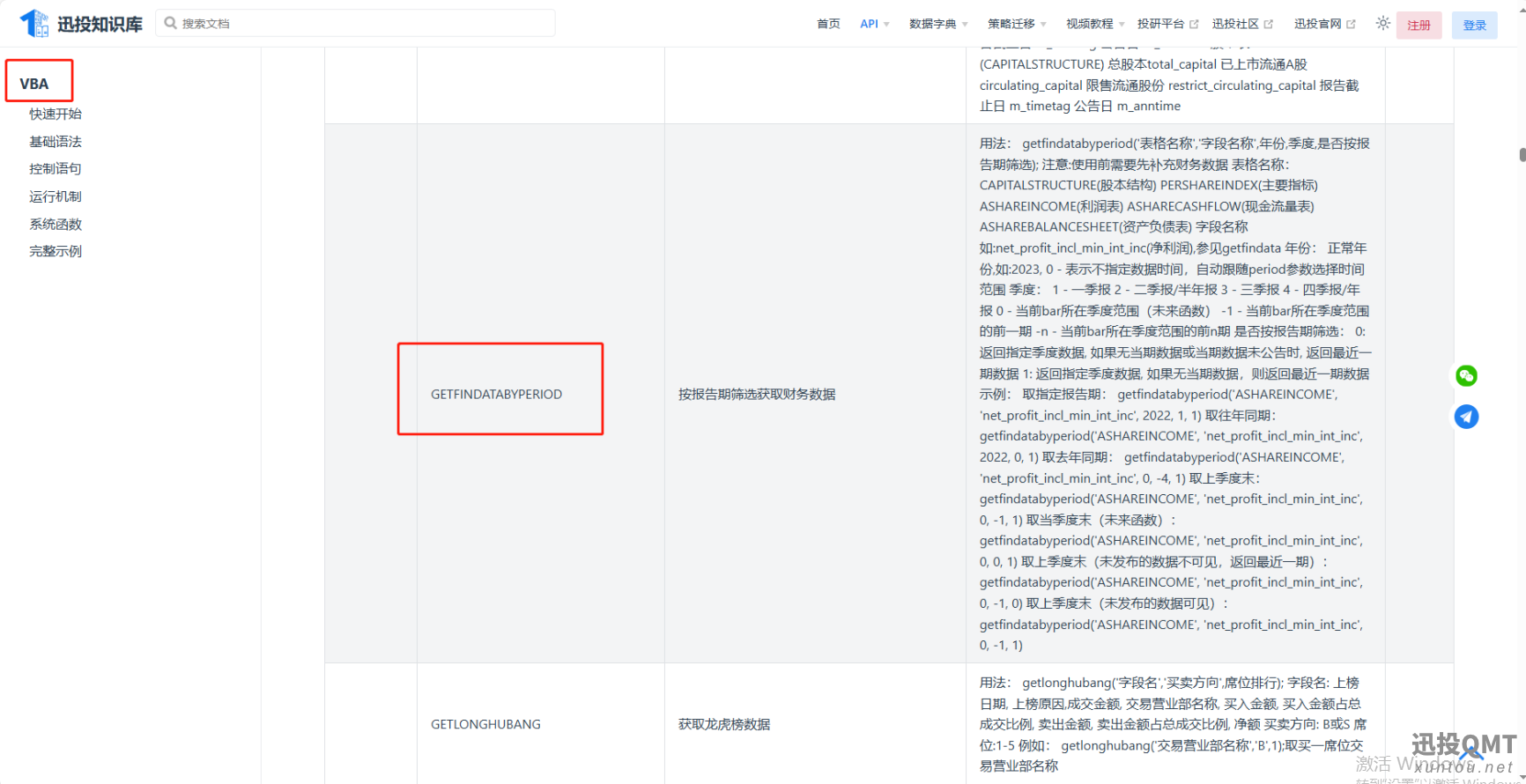Click the green WeChat floating icon
Screen dimensions: 1526x784
[x=1466, y=376]
